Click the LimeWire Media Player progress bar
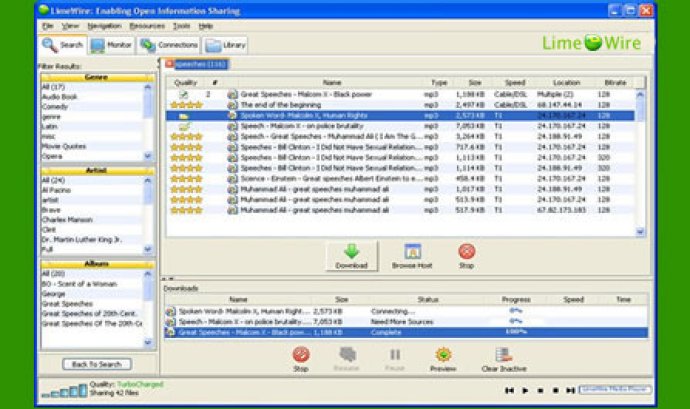The height and width of the screenshot is (409, 690). 615,390
